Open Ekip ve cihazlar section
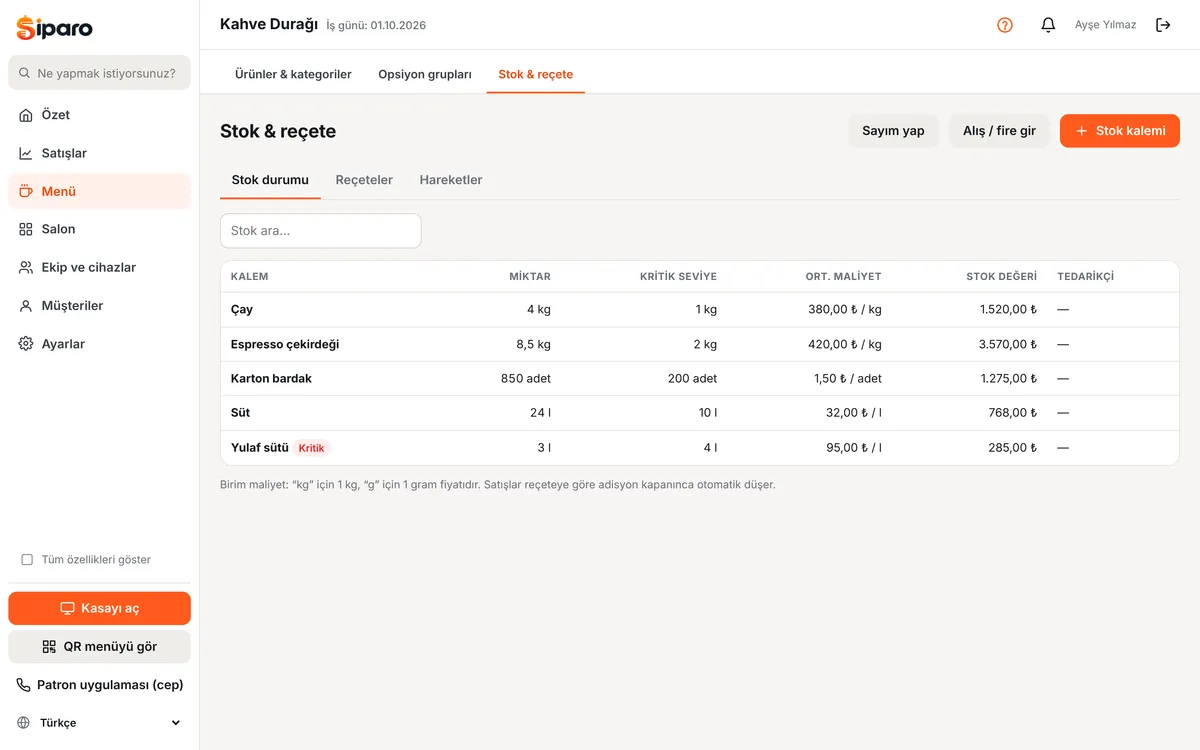 99,267
